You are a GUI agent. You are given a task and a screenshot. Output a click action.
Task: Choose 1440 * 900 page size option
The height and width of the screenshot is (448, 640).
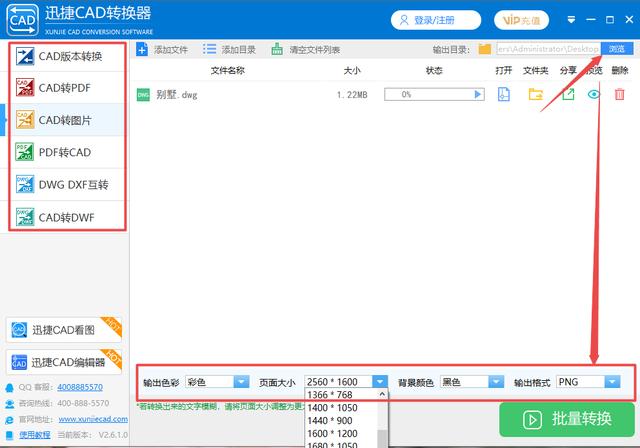tap(342, 421)
